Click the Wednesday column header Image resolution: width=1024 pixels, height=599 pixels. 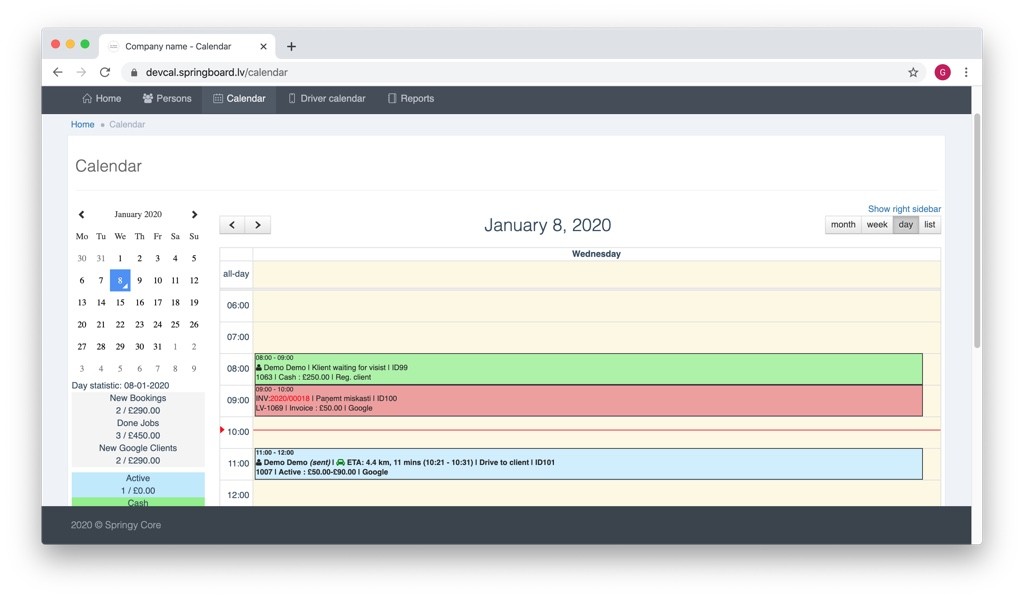(x=596, y=254)
